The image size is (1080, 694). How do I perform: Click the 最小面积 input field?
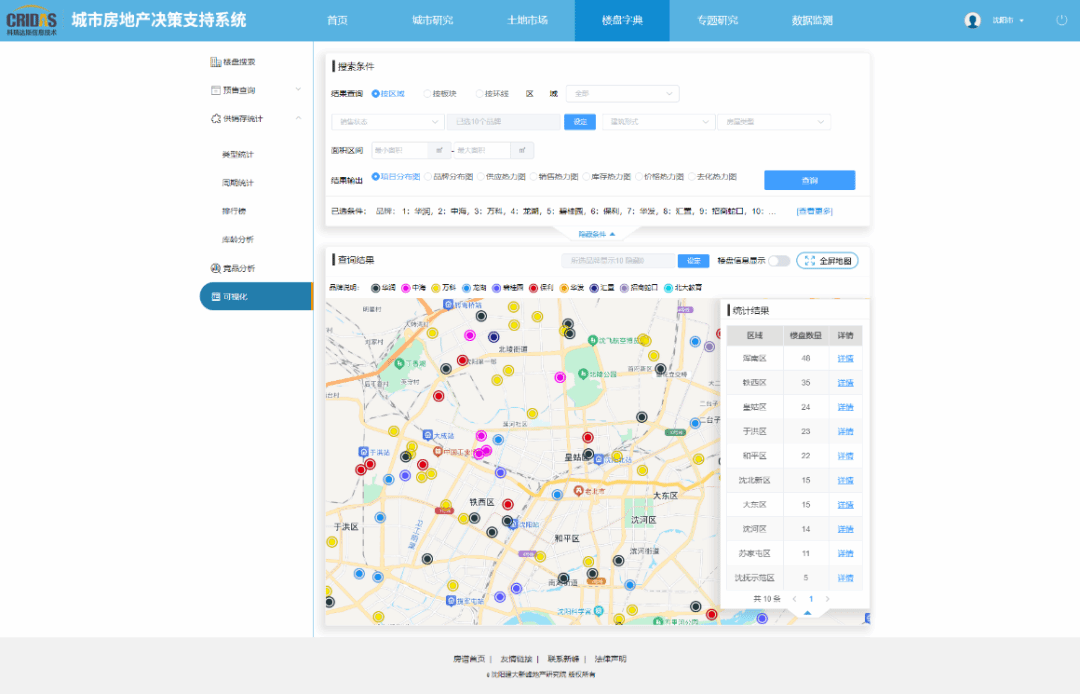398,150
